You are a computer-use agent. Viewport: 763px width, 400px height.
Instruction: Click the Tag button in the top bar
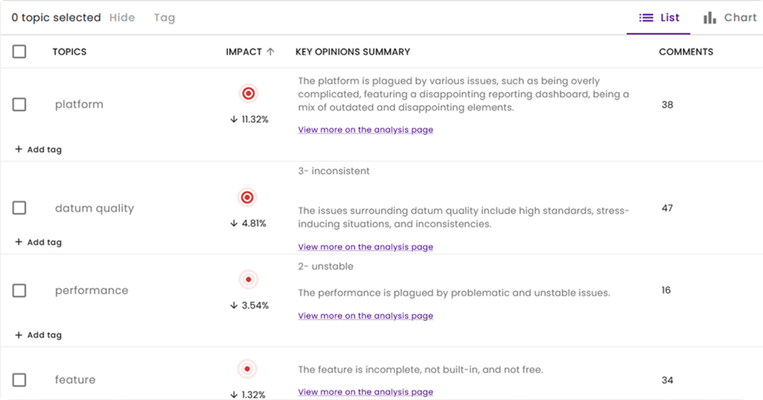coord(164,18)
